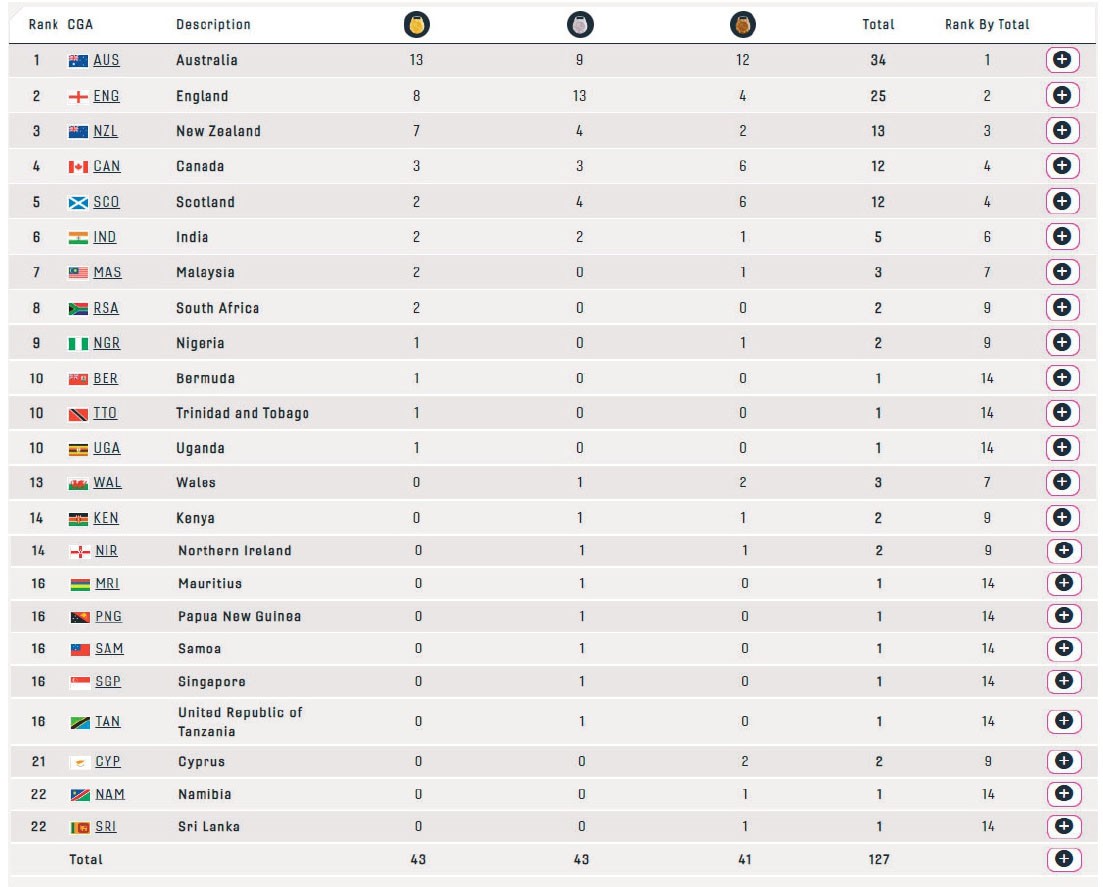Expand the New Zealand row
Screen dimensions: 1103x887
1063,131
